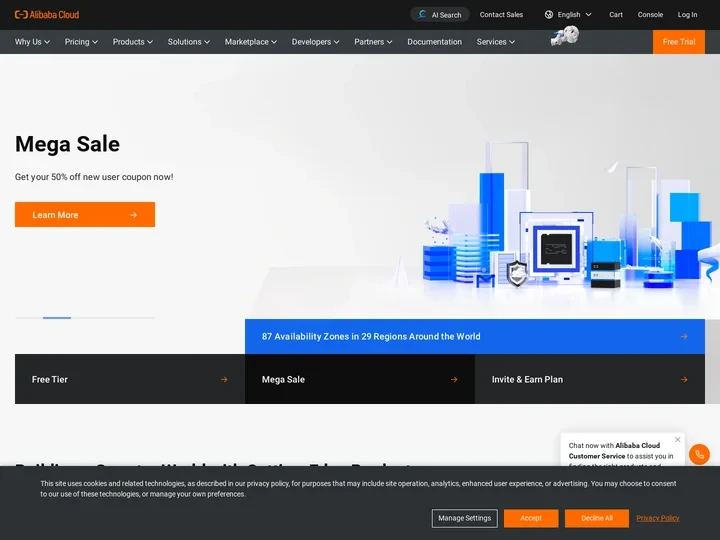Click the orange phone contact icon
Image resolution: width=720 pixels, height=540 pixels.
point(699,455)
